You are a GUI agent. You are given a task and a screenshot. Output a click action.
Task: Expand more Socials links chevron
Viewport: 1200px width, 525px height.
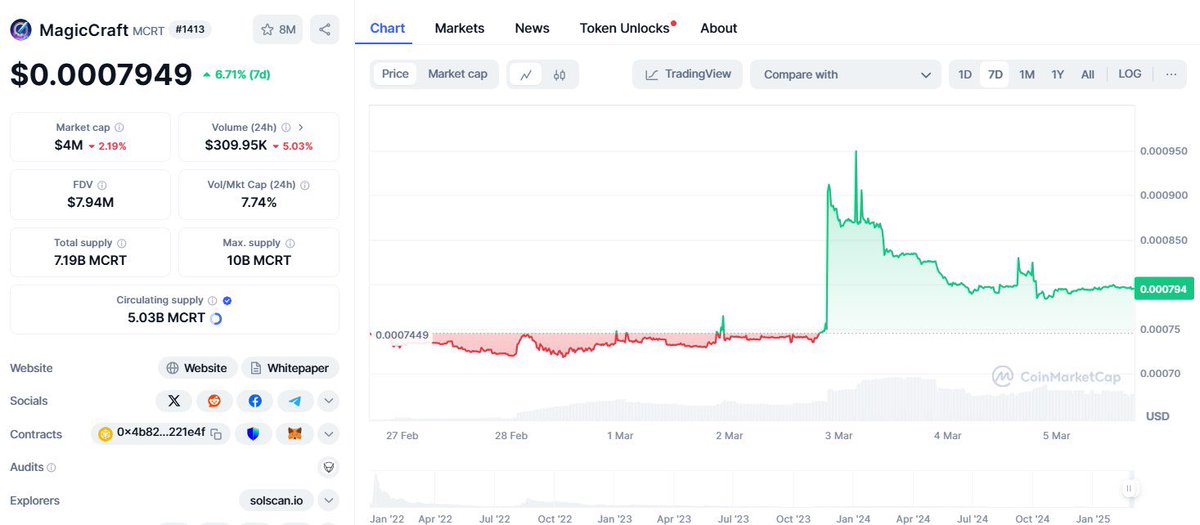tap(328, 400)
